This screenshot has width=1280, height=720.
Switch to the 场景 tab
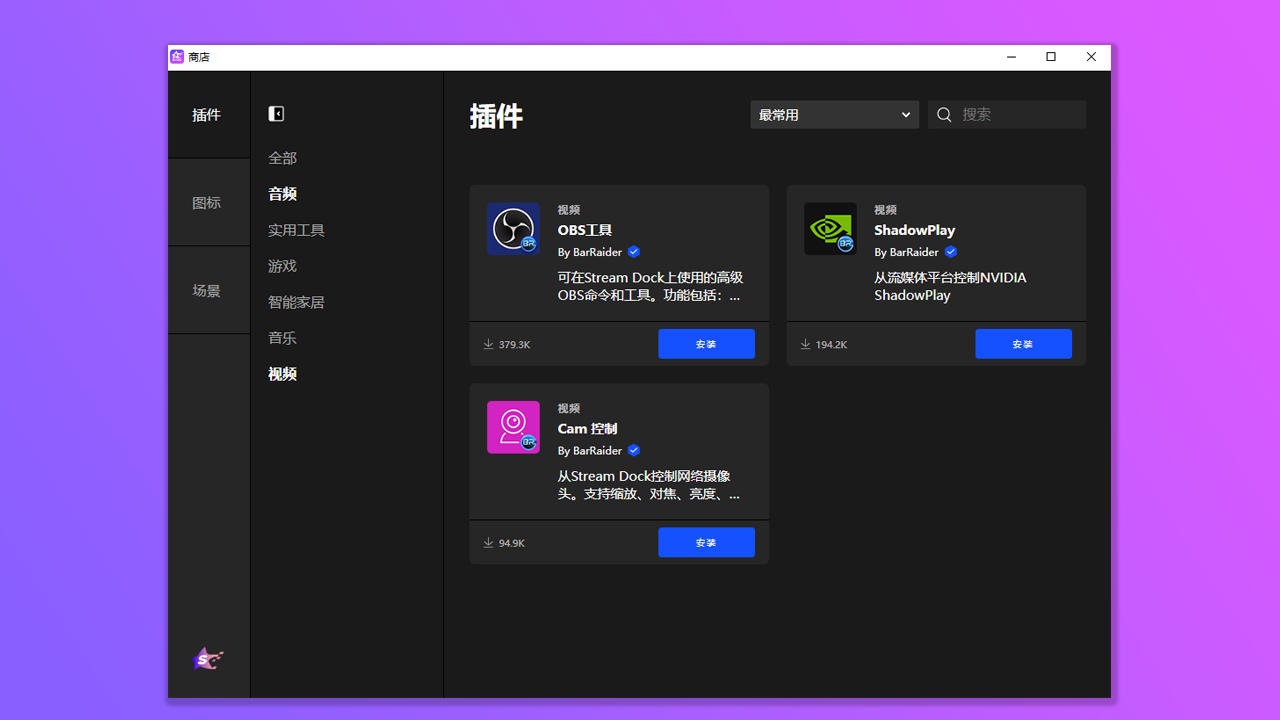pos(207,291)
